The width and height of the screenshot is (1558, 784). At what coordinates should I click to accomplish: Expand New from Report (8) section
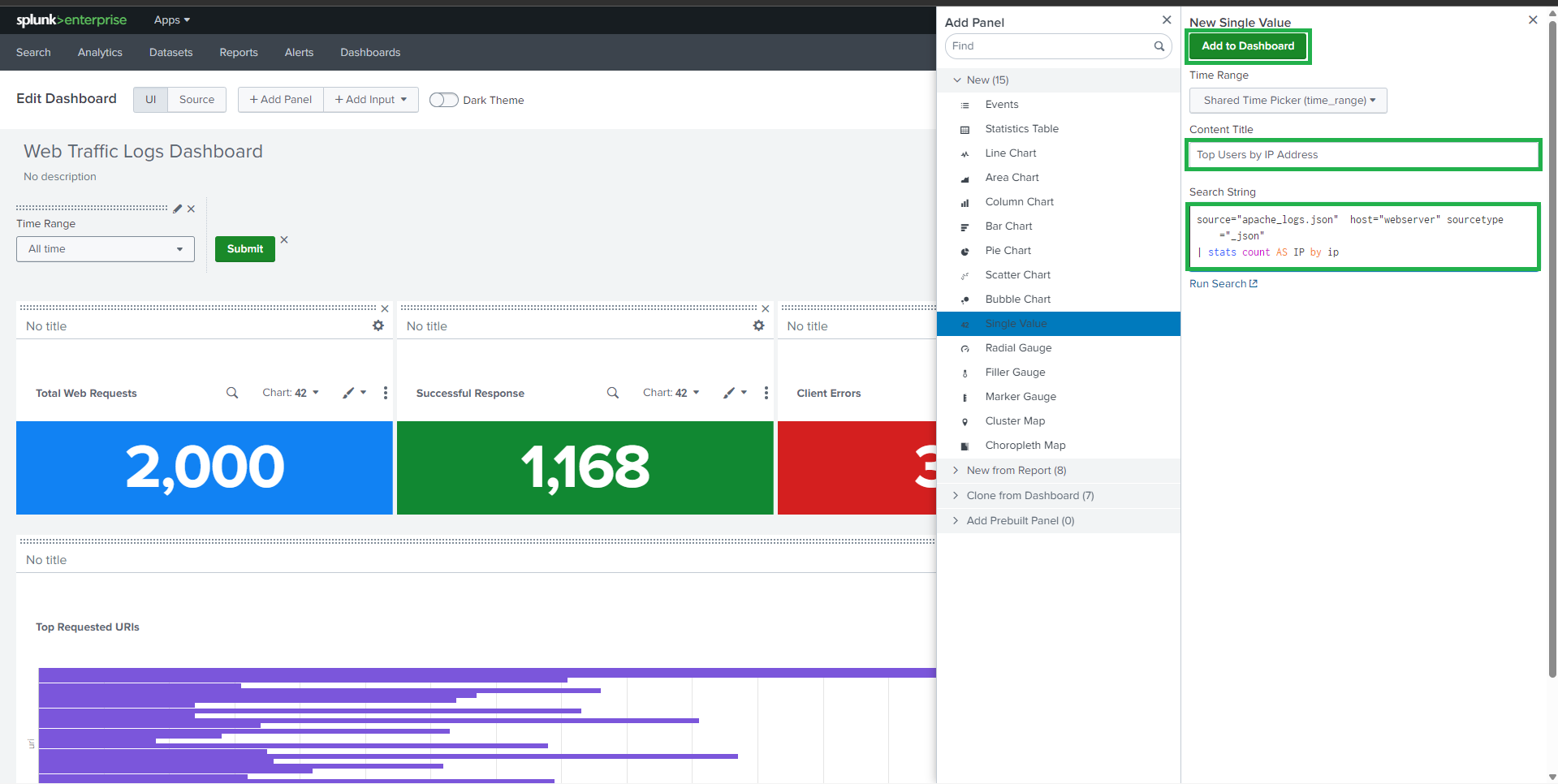click(1059, 471)
